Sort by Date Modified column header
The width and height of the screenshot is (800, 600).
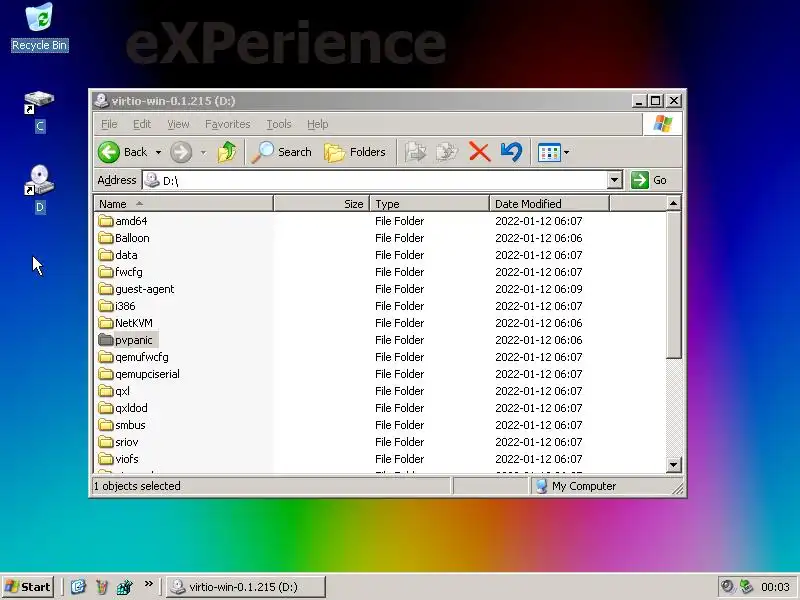coord(549,204)
